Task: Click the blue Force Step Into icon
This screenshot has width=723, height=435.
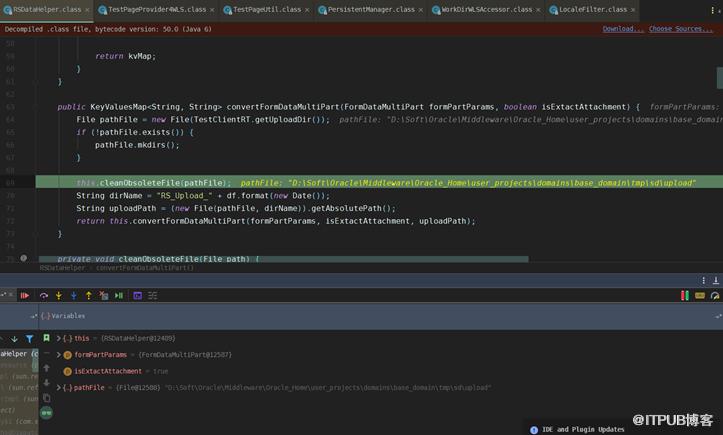Action: coord(74,296)
